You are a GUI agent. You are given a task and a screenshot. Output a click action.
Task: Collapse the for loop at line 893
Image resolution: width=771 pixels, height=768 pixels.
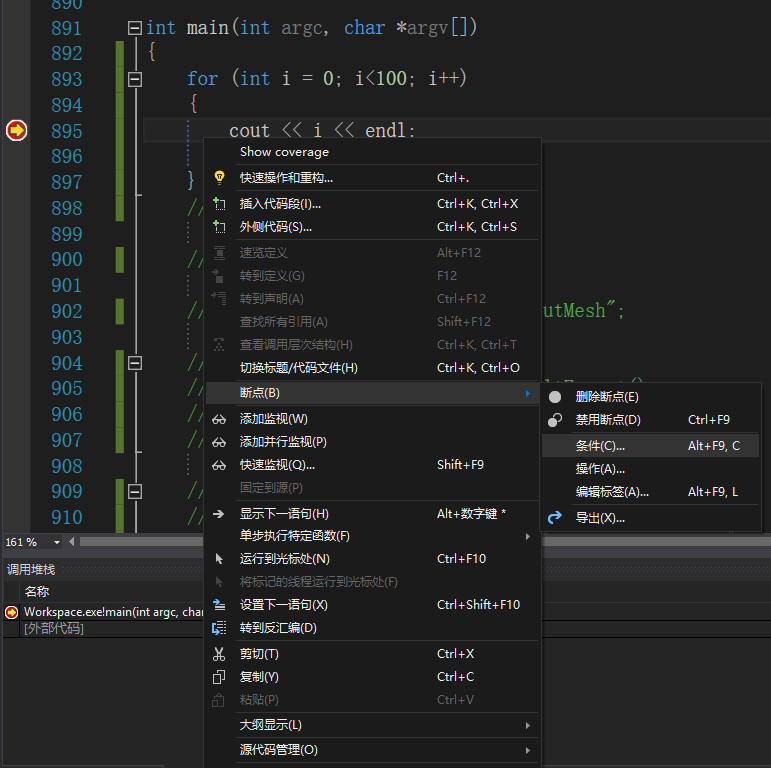pos(135,79)
